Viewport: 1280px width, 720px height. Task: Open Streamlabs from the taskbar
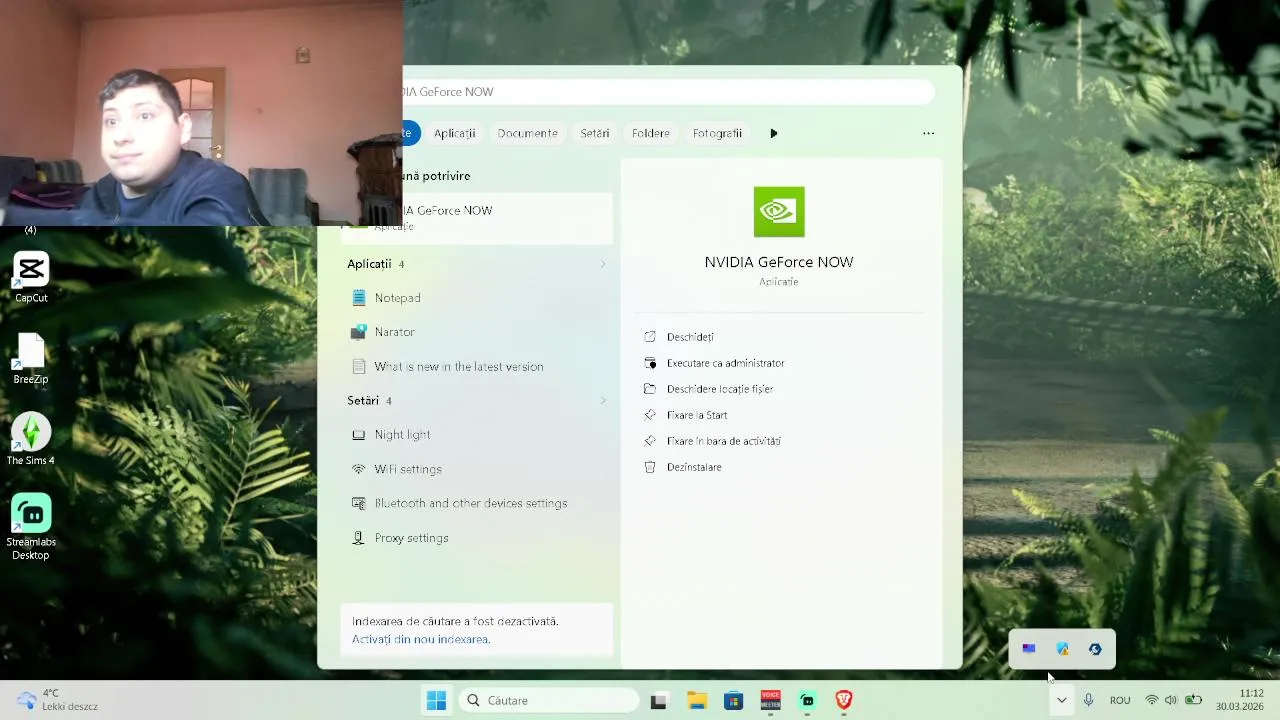807,701
